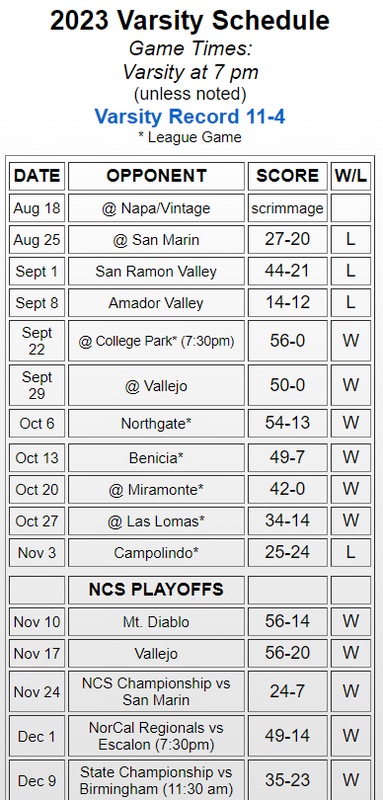Click the San Ramon Valley opponent cell
The image size is (383, 800).
157,271
